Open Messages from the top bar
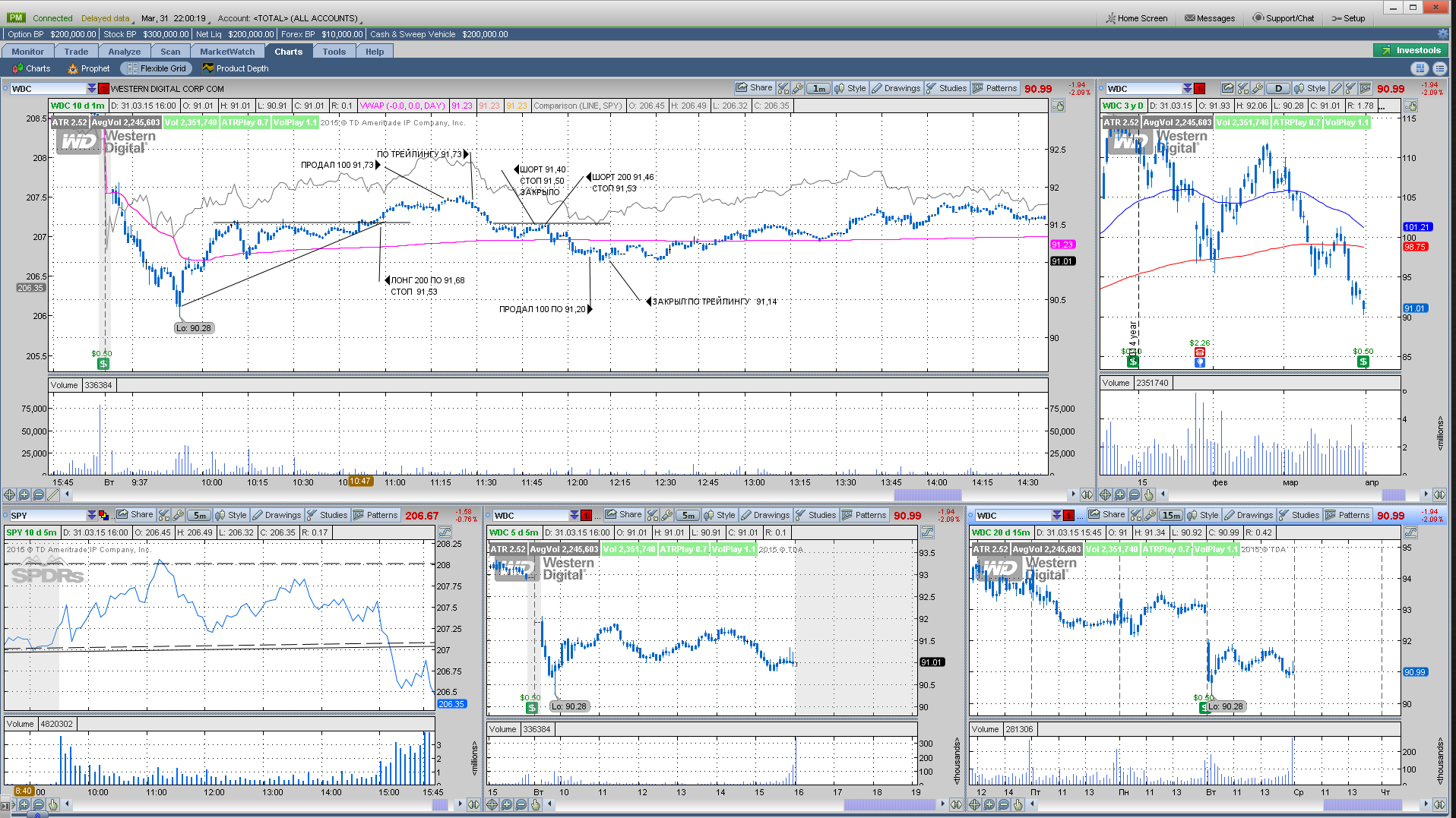Viewport: 1456px width, 818px height. point(1210,18)
